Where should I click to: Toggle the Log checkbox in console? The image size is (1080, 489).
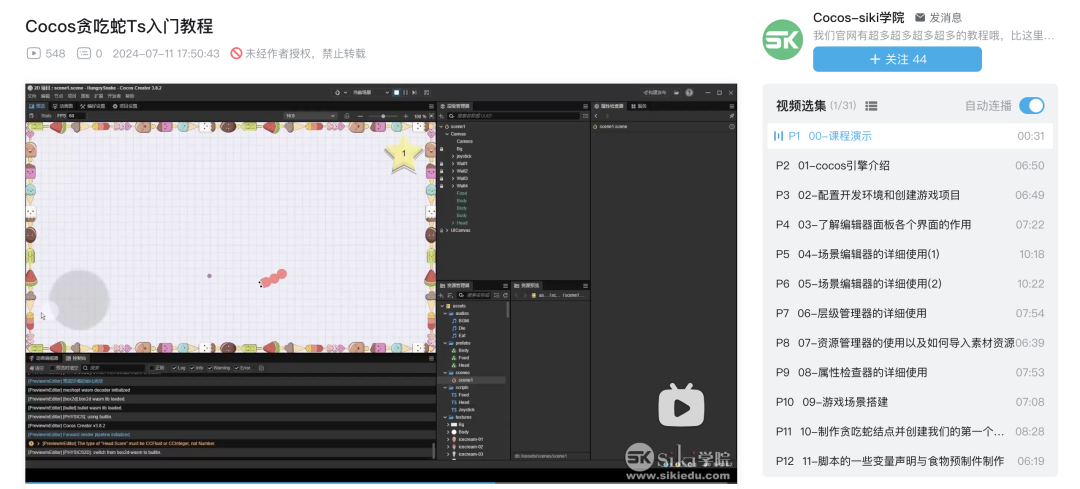point(174,368)
